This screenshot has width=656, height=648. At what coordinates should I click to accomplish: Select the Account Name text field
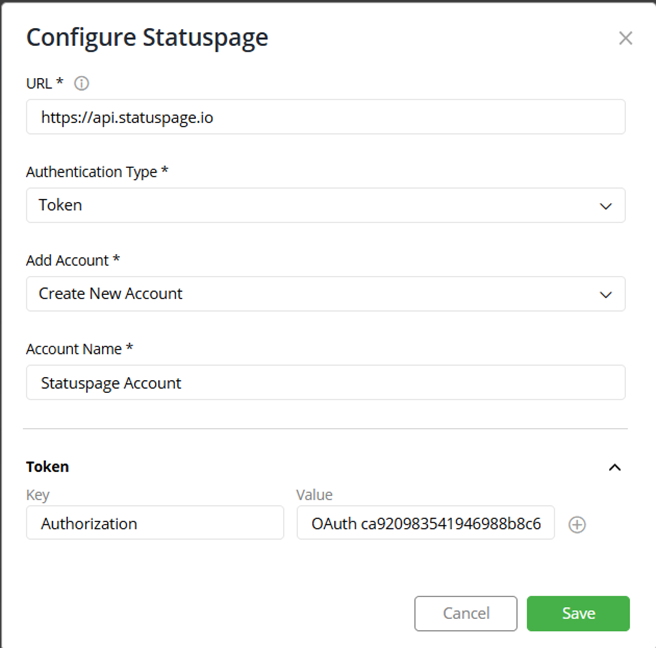coord(326,382)
